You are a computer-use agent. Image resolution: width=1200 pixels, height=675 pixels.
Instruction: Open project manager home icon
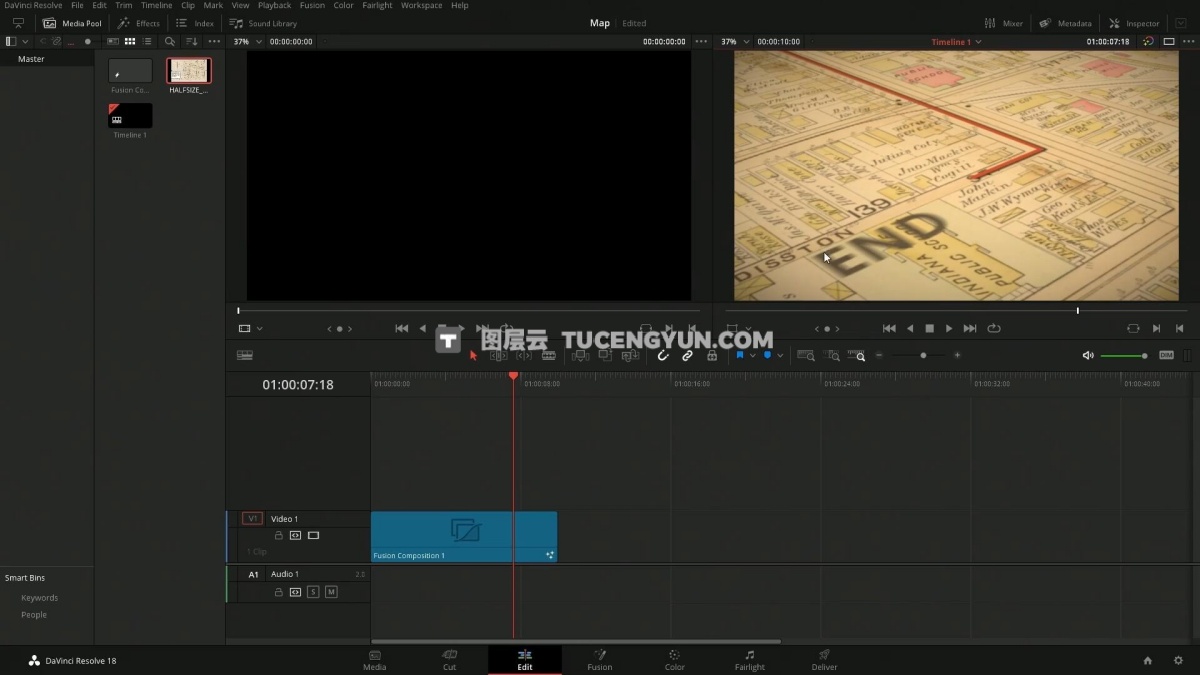point(1148,660)
